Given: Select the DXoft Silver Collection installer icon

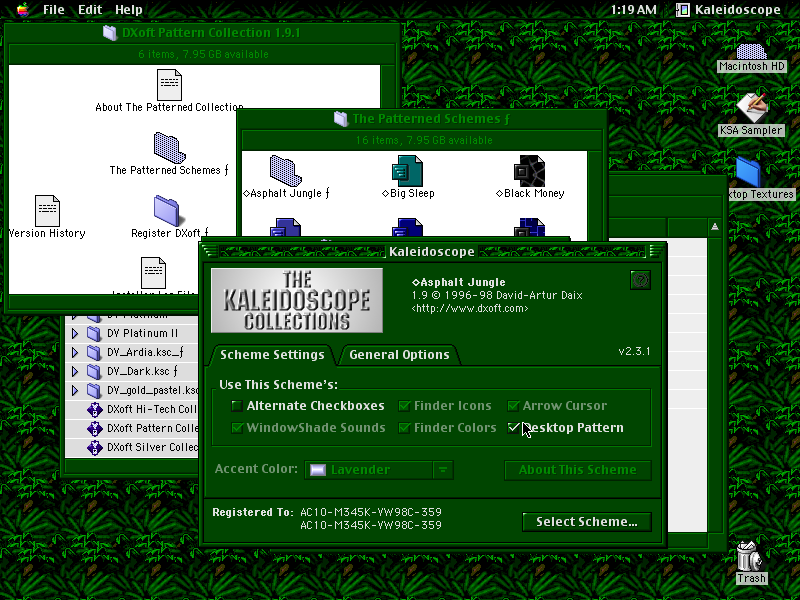Looking at the screenshot, I should (94, 448).
